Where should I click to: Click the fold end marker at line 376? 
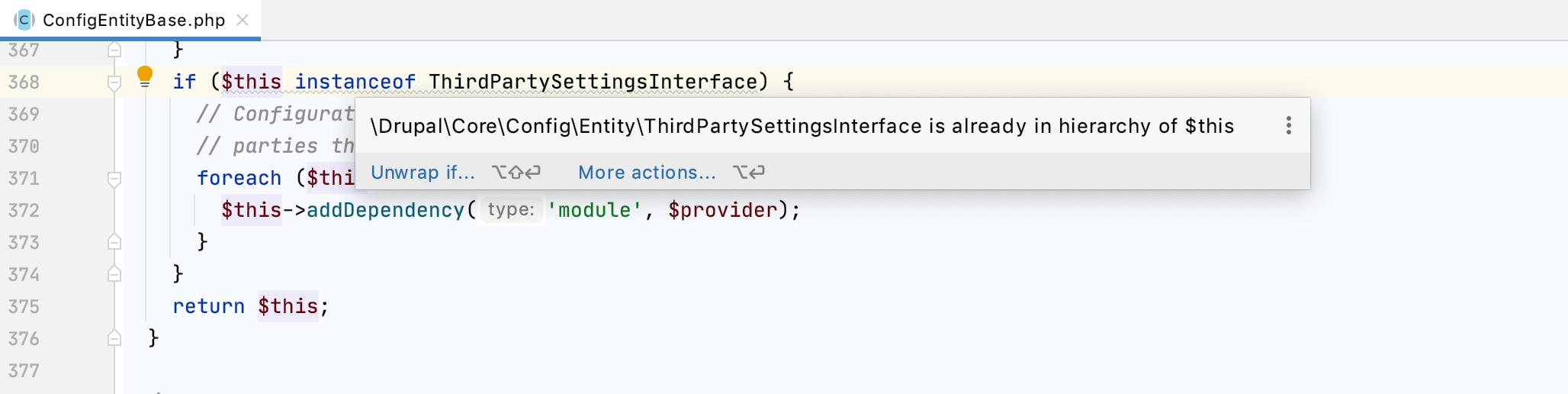[114, 338]
